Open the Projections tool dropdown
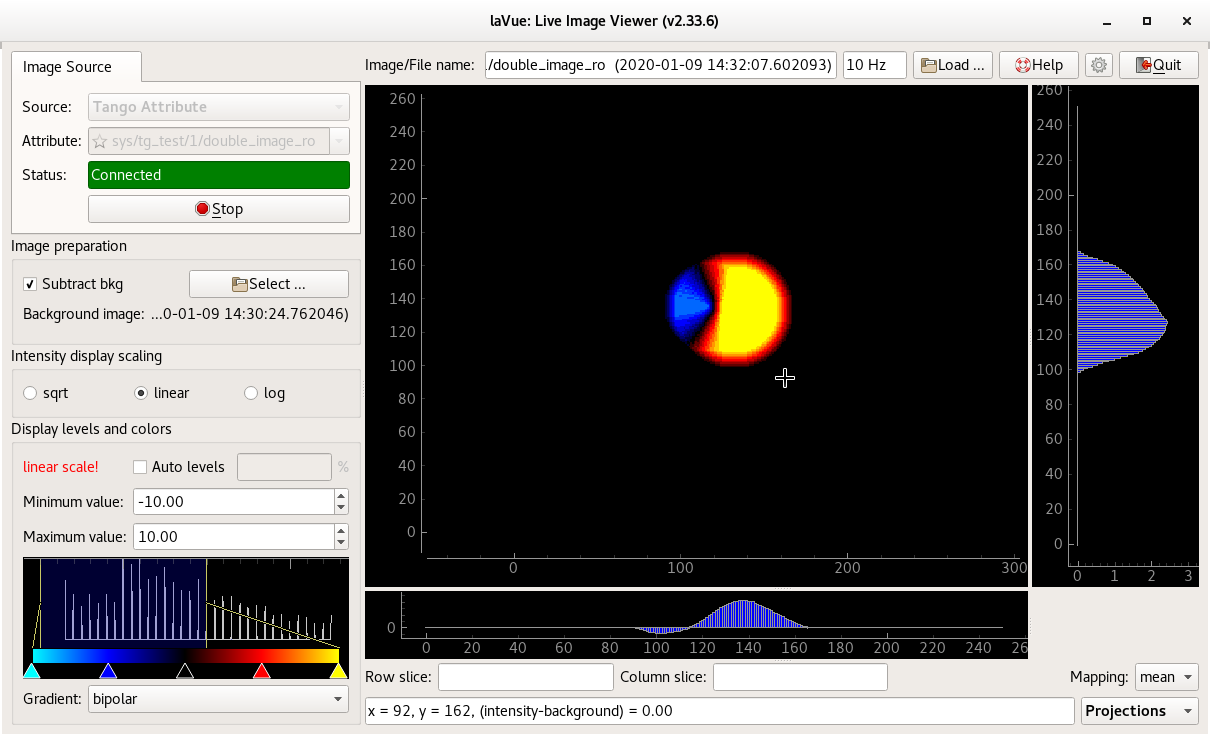 tap(1139, 711)
